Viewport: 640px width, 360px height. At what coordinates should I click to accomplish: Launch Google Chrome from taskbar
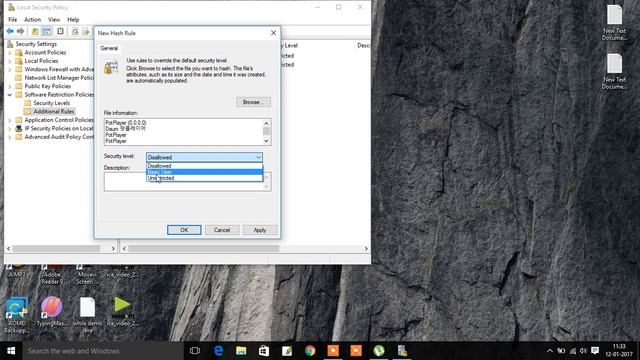tap(310, 351)
